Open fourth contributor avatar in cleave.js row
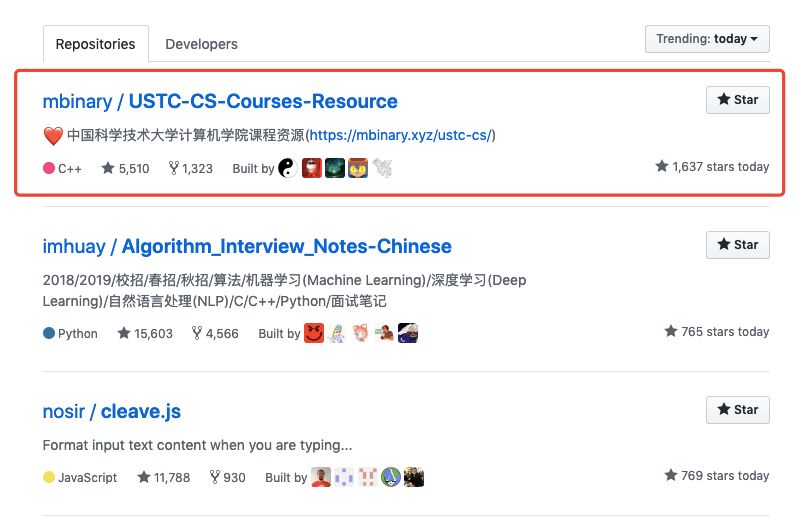 tap(391, 477)
